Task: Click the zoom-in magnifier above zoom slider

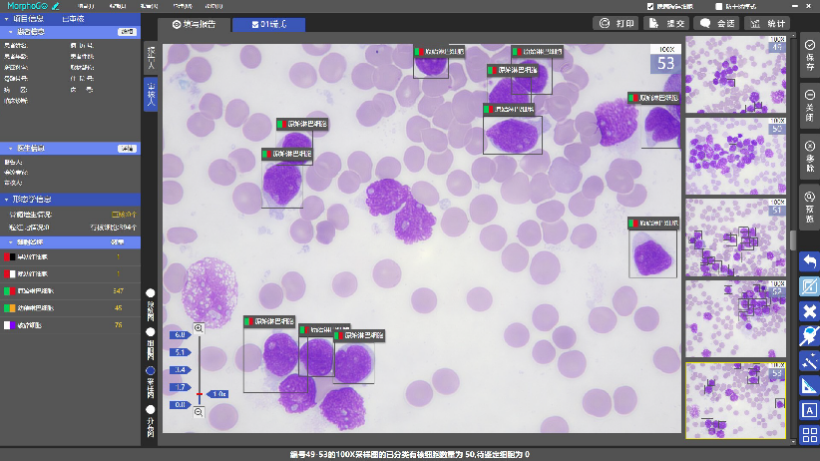Action: (199, 328)
